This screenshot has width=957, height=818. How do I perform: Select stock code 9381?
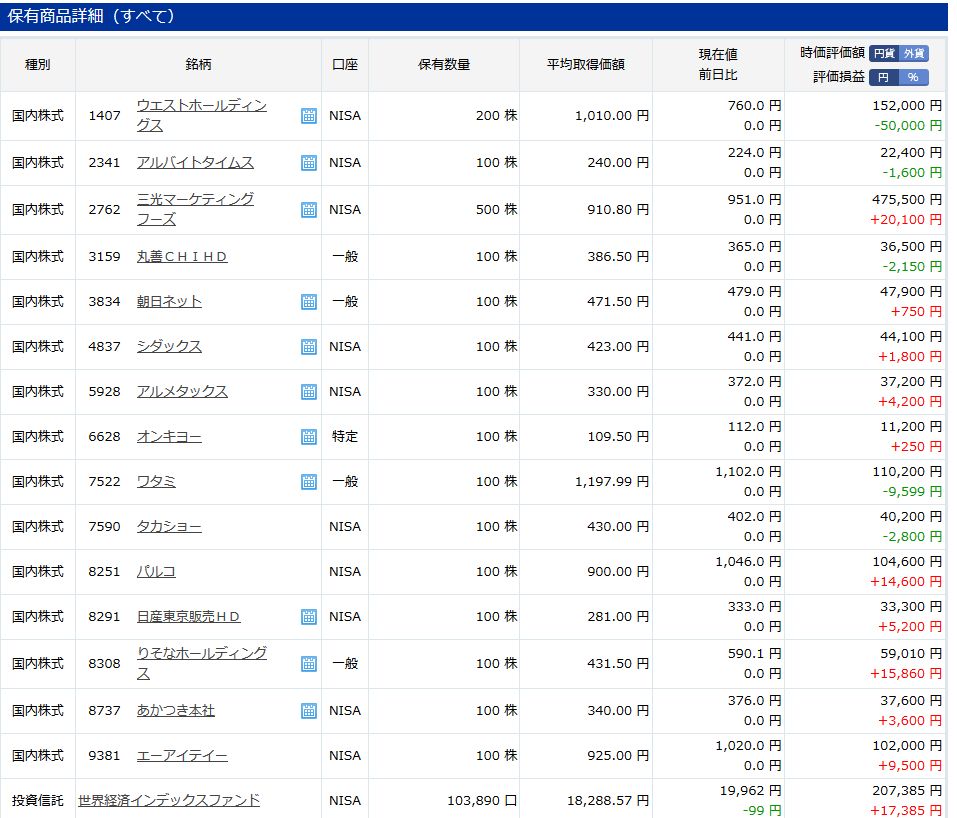pyautogui.click(x=104, y=756)
